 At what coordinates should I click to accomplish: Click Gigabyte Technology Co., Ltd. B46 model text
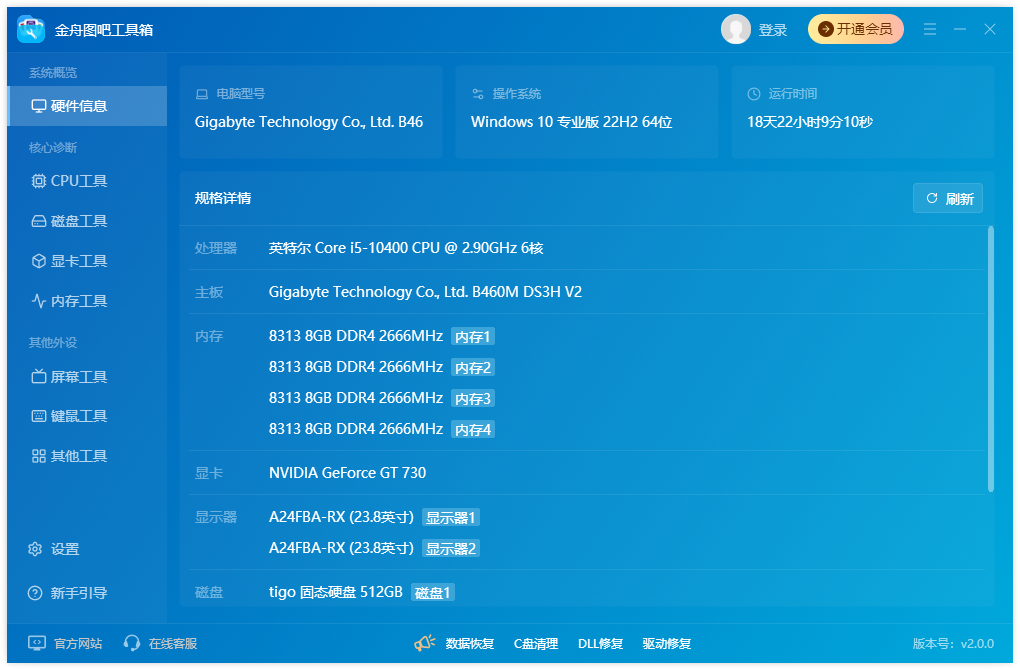[309, 122]
